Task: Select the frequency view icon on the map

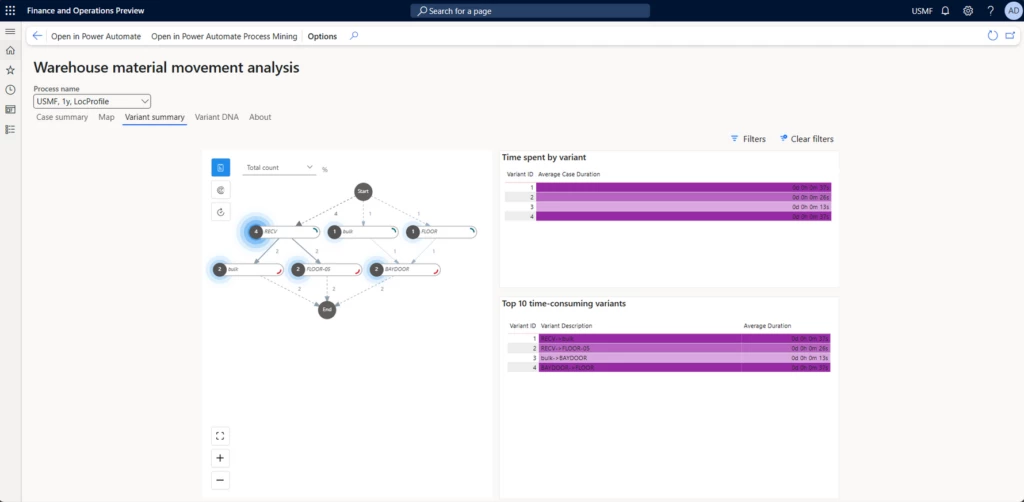Action: [221, 168]
